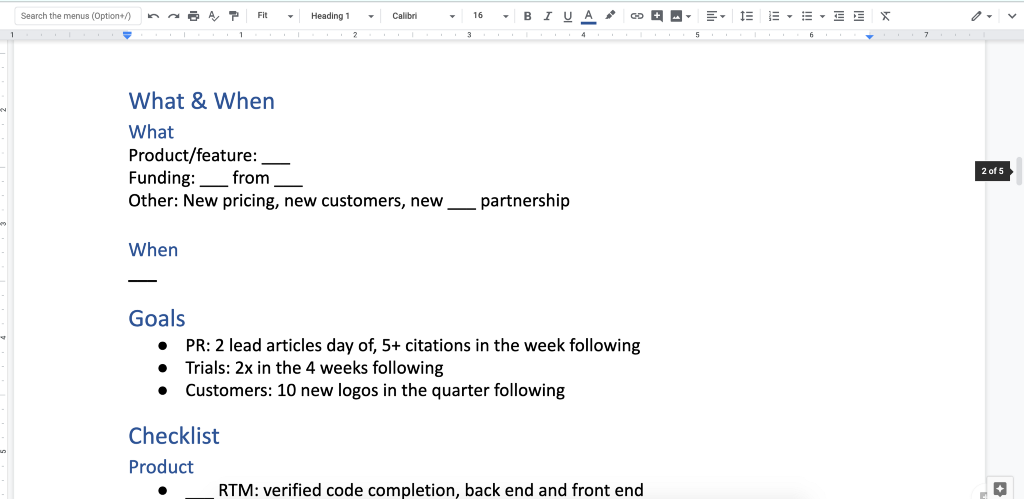1024x499 pixels.
Task: Open line spacing options
Action: (x=746, y=16)
